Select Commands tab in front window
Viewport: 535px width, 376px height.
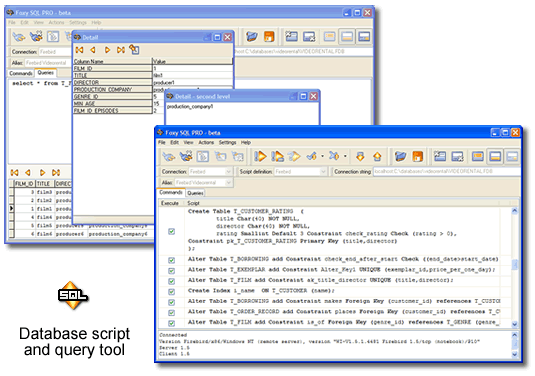[171, 193]
